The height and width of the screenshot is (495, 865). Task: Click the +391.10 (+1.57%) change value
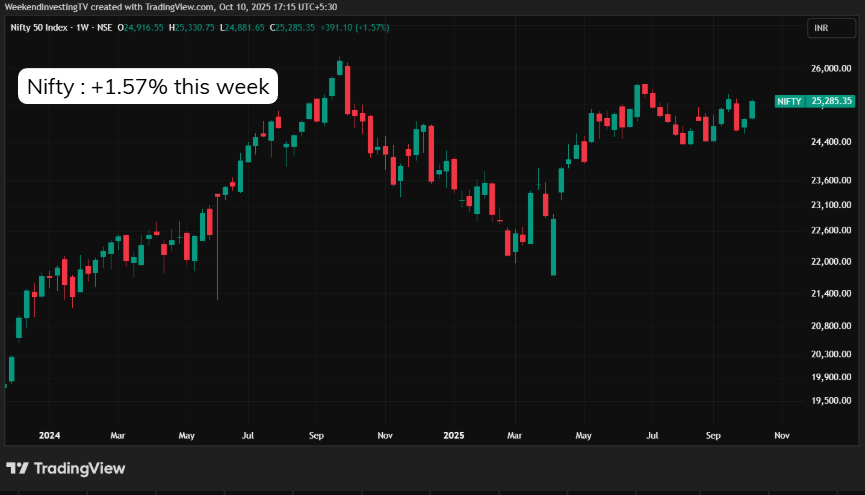(x=355, y=27)
